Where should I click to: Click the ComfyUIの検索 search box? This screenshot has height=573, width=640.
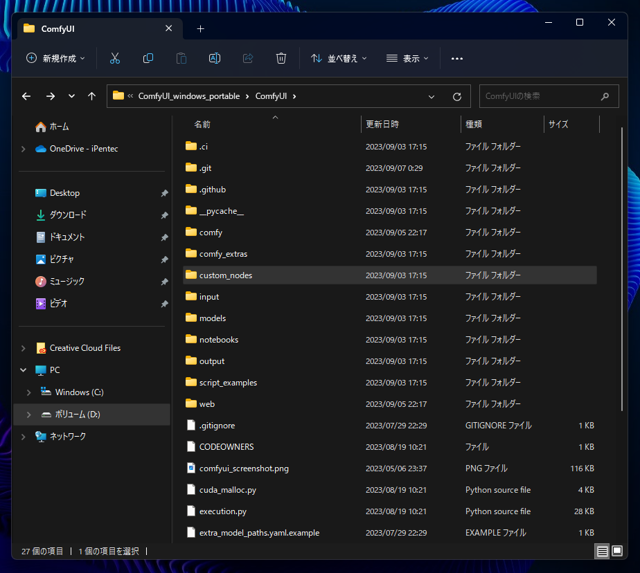coord(549,96)
